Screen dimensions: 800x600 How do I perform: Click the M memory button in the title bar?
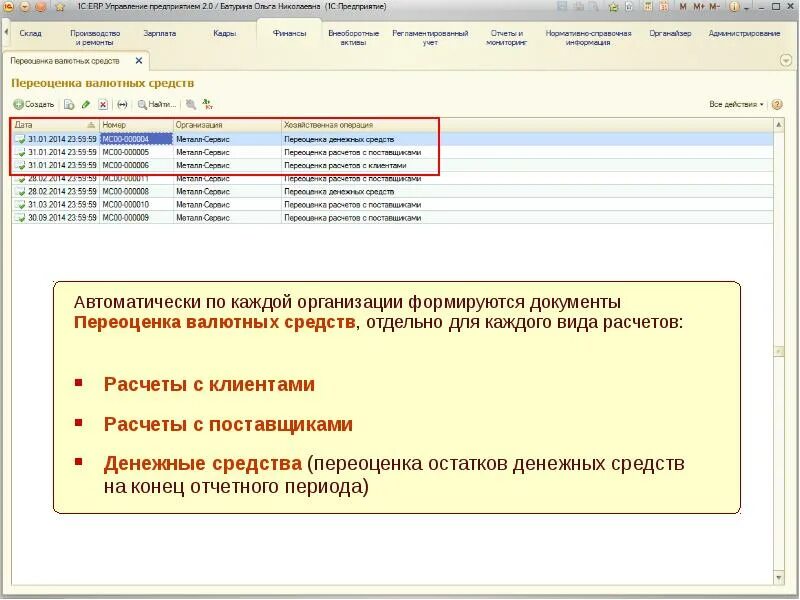coord(683,7)
